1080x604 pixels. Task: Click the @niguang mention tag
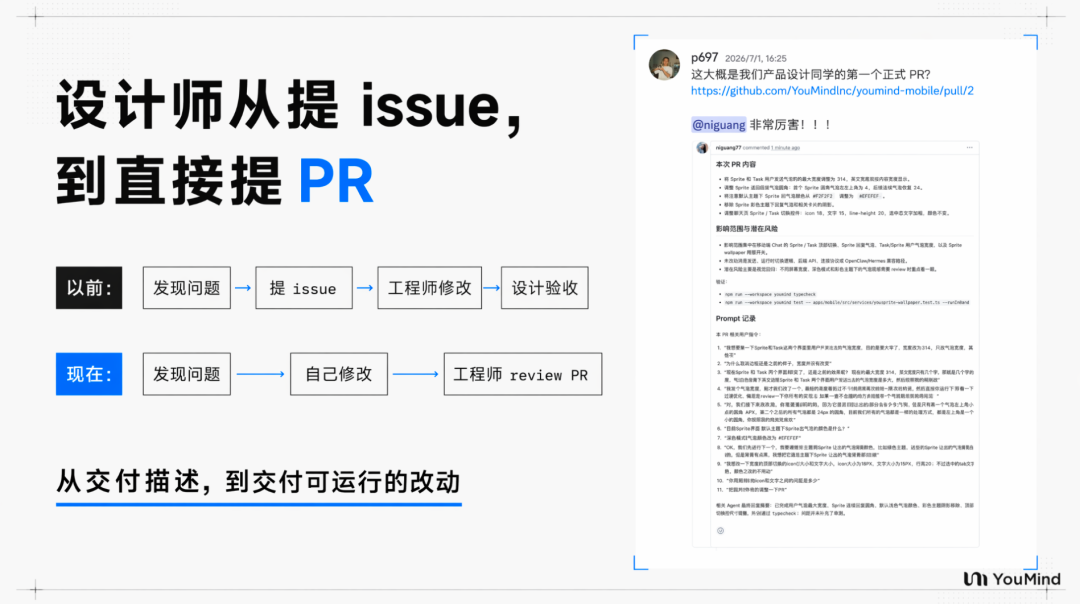click(718, 125)
